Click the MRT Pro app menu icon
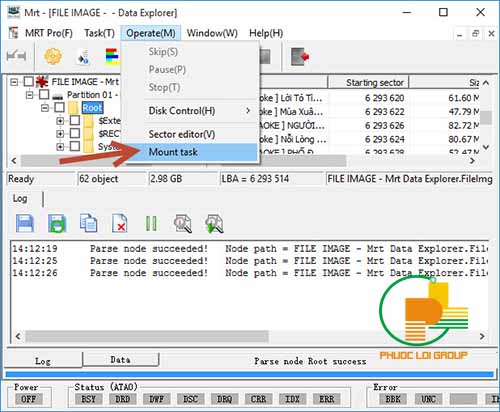The width and height of the screenshot is (500, 412). pos(14,33)
